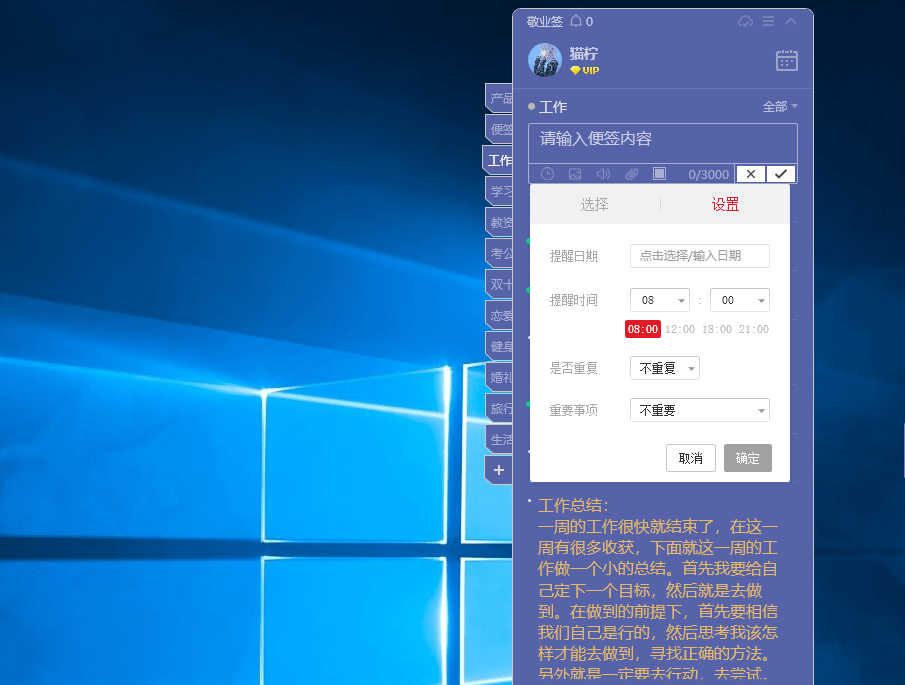Click the cloud sync icon

click(745, 21)
